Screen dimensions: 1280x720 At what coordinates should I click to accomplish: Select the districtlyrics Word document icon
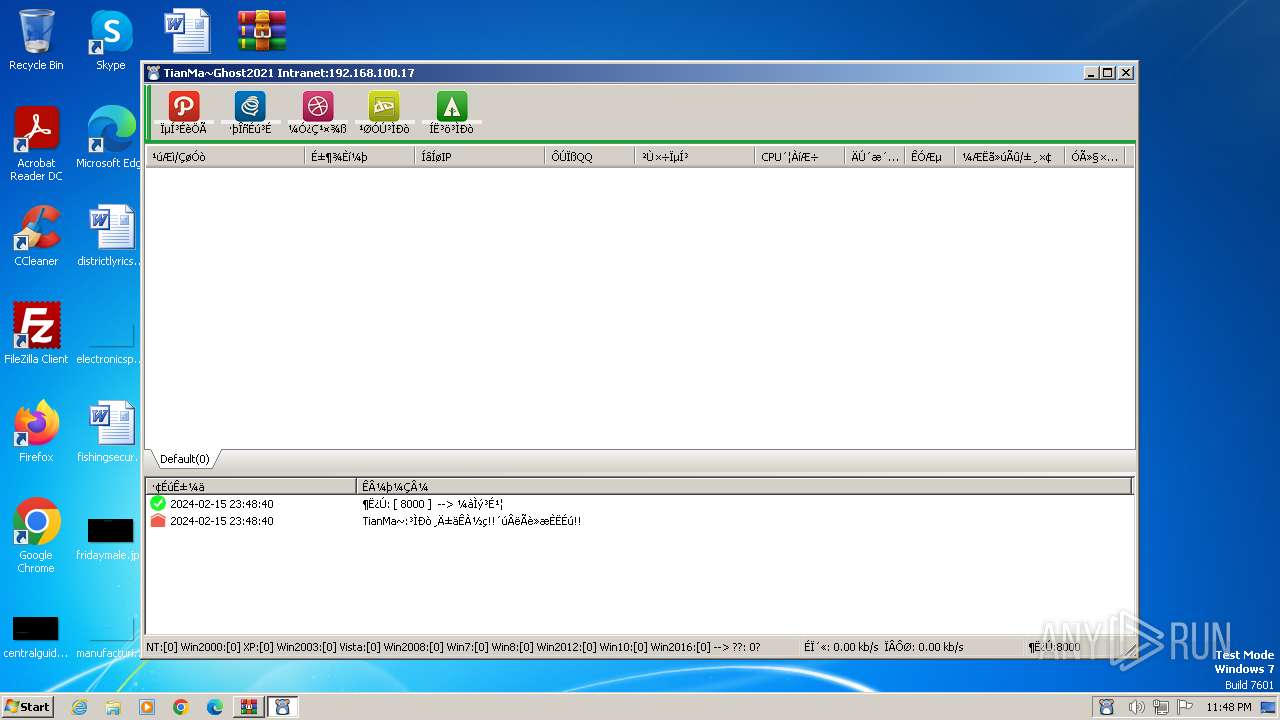pos(111,228)
